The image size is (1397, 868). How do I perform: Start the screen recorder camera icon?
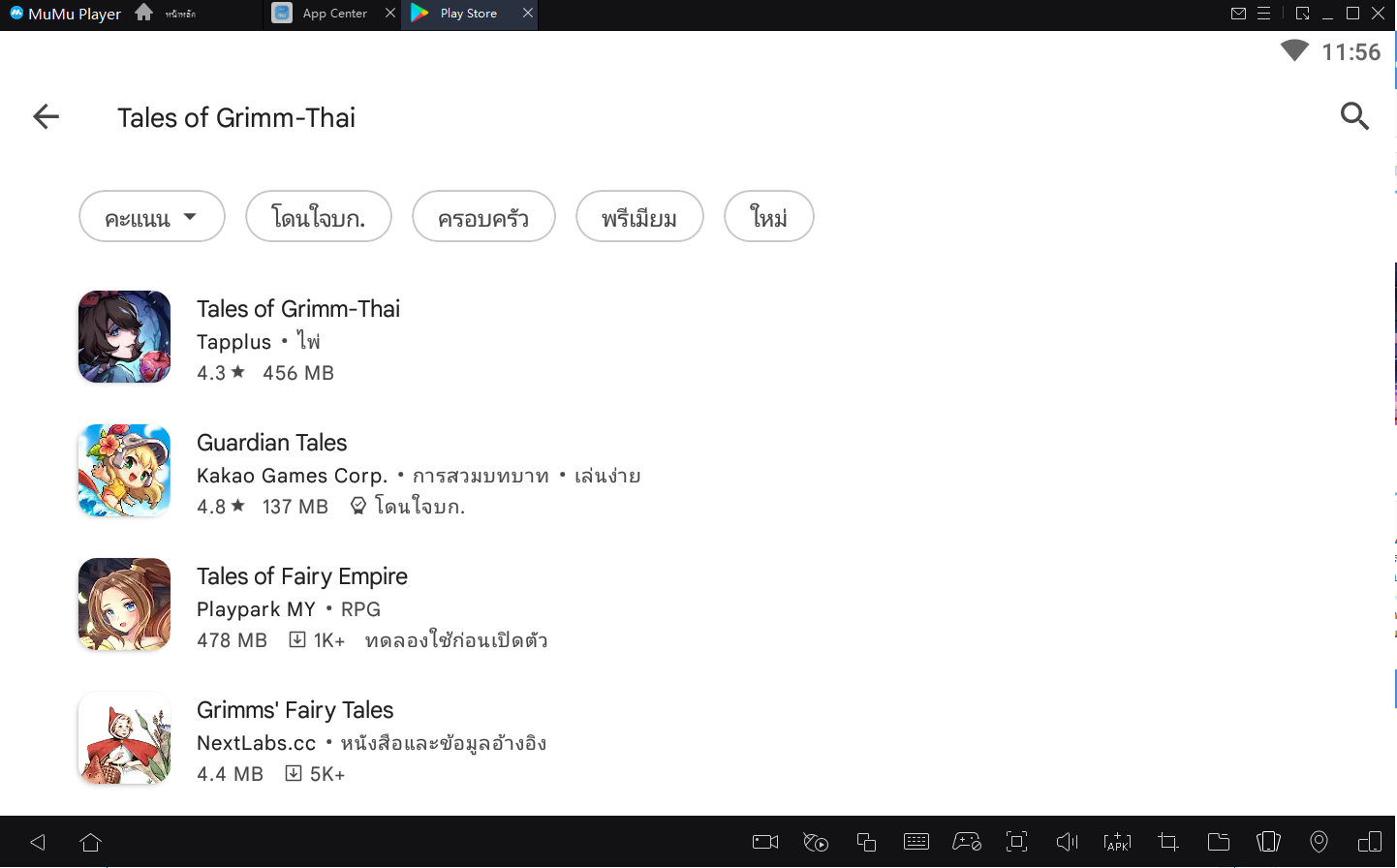pyautogui.click(x=765, y=842)
